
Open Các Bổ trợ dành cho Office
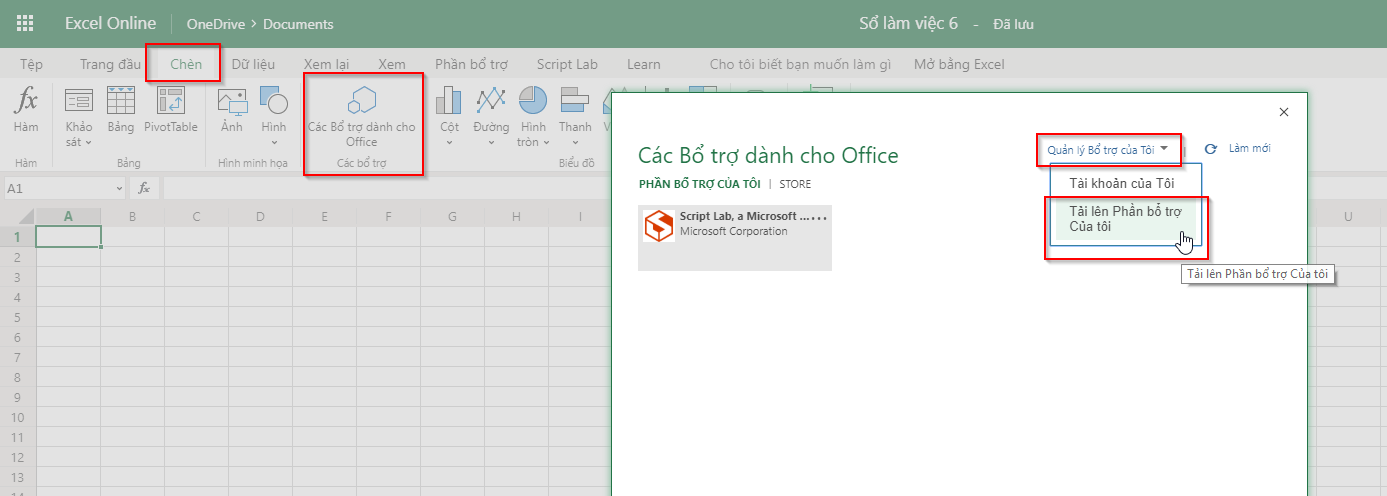coord(361,116)
